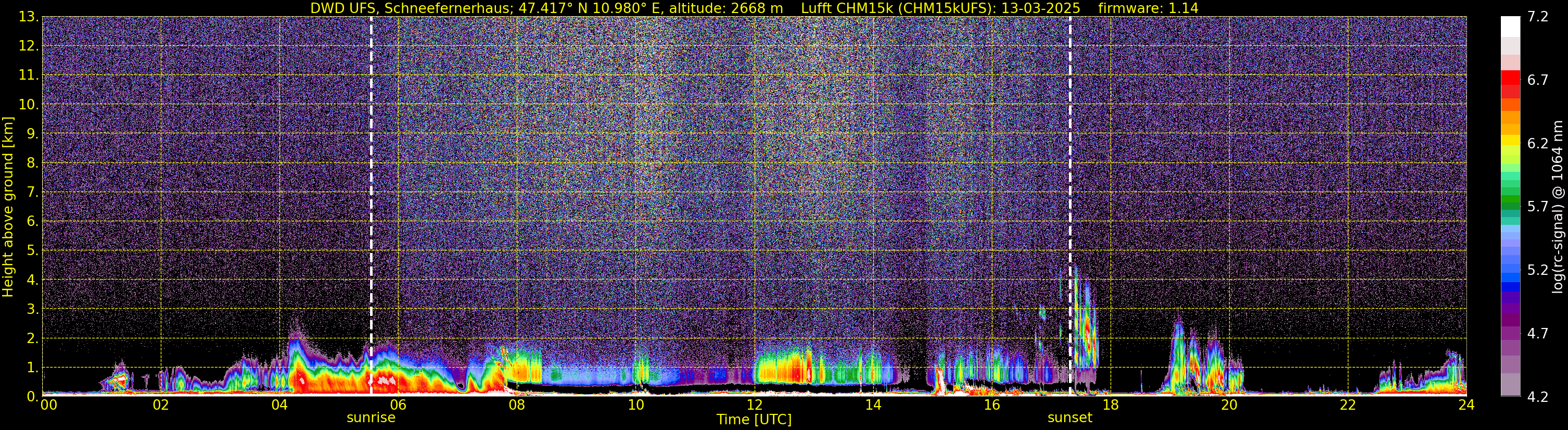Click the '02' tick on the time axis
The height and width of the screenshot is (430, 1568).
[161, 405]
